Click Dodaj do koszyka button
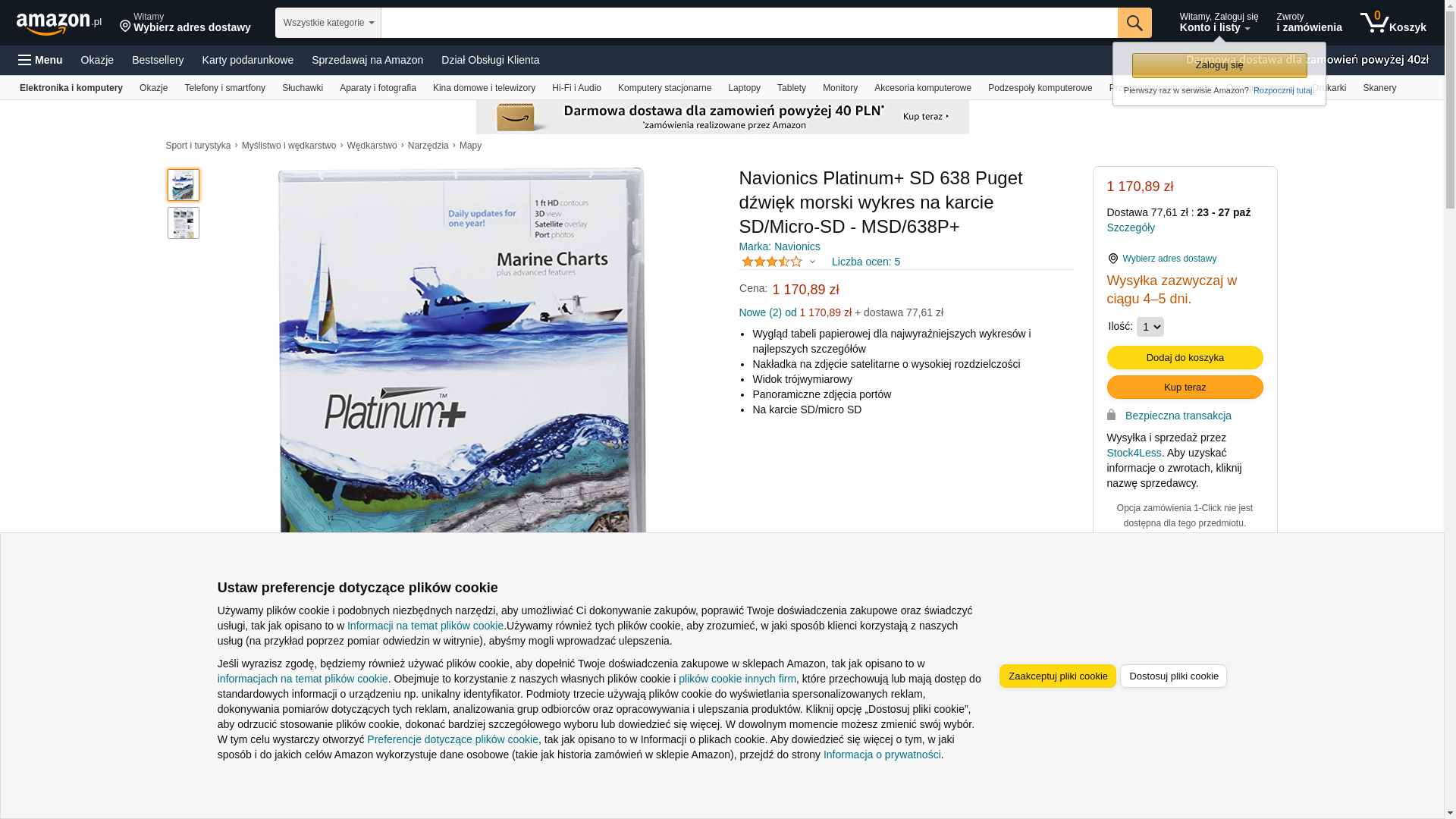This screenshot has width=1456, height=819. (x=1185, y=358)
